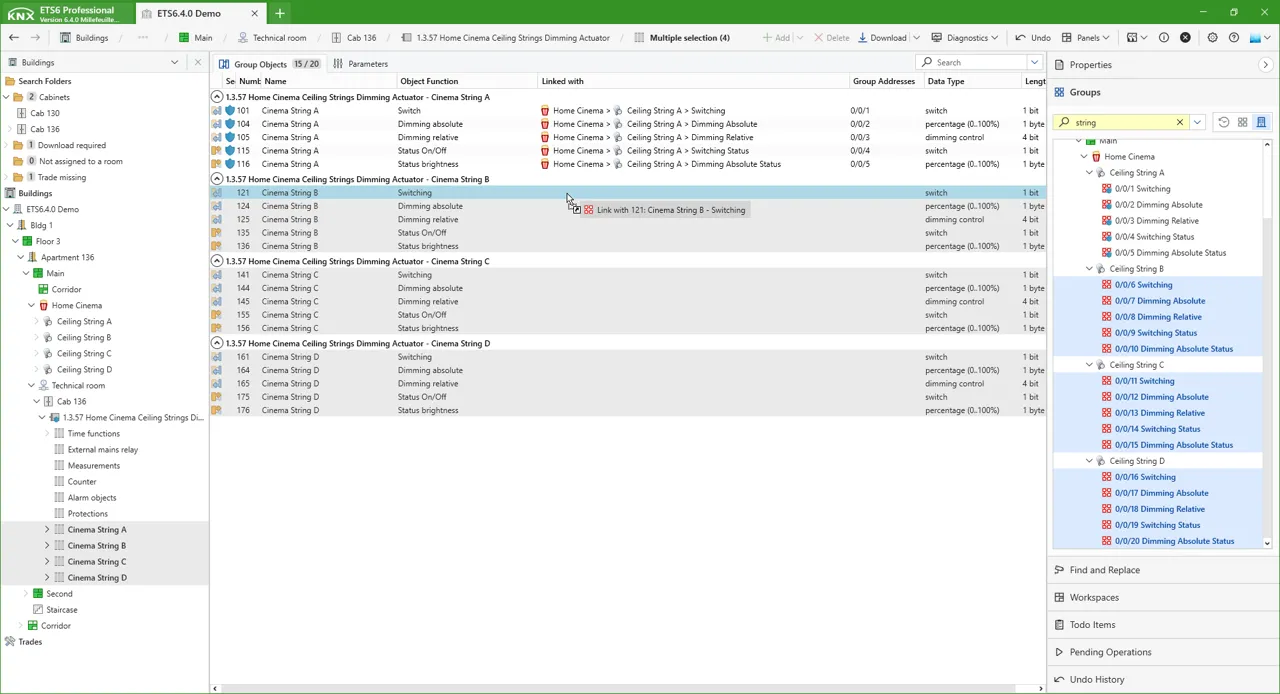
Task: Open the Main breadcrumb item
Action: [195, 38]
